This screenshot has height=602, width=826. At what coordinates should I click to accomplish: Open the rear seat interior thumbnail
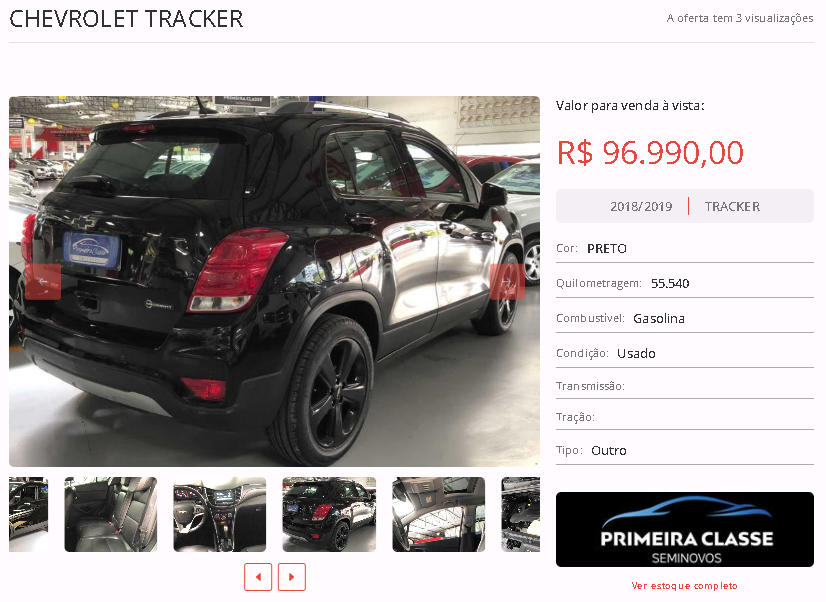coord(111,515)
